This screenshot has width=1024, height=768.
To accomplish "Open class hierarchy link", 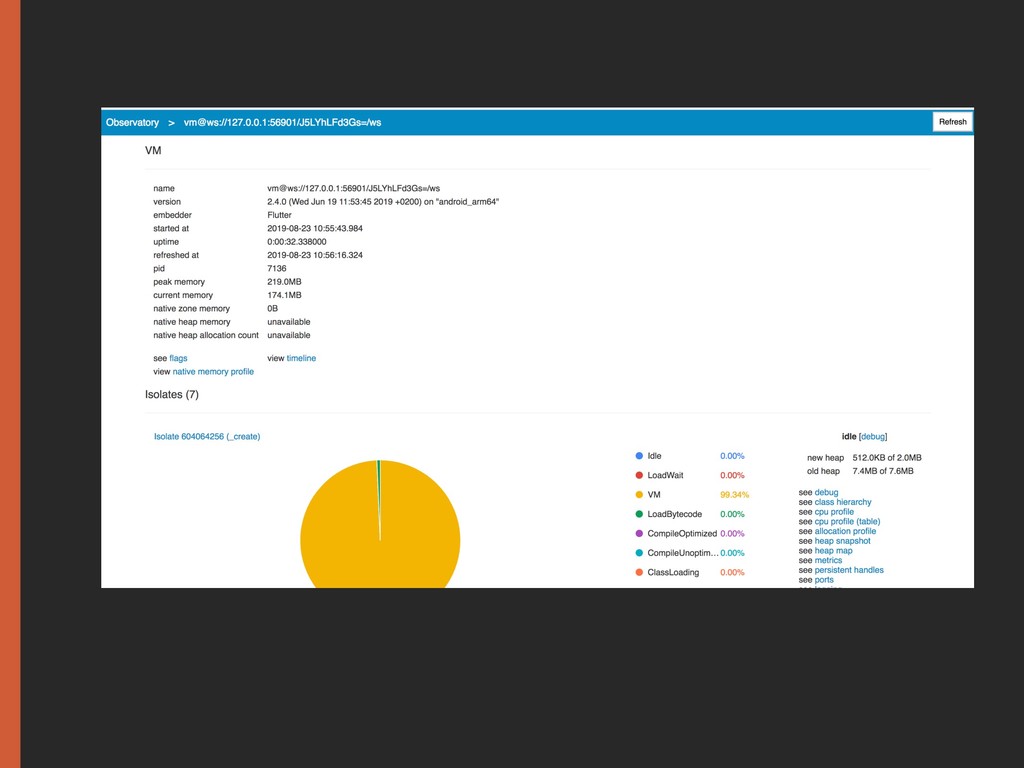I will click(x=843, y=502).
